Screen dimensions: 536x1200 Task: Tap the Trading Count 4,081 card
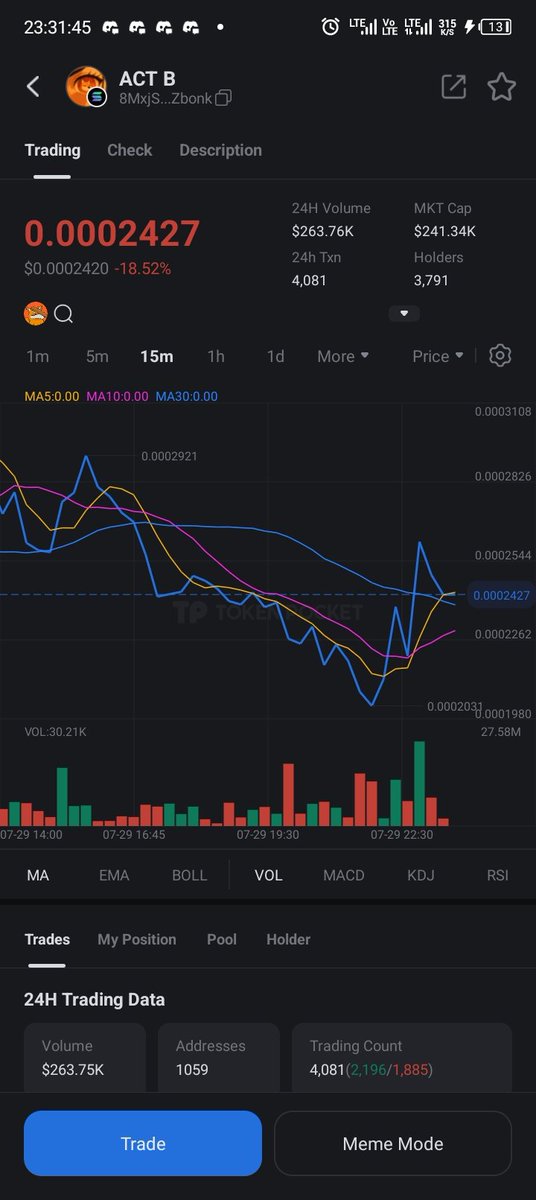click(x=402, y=1058)
